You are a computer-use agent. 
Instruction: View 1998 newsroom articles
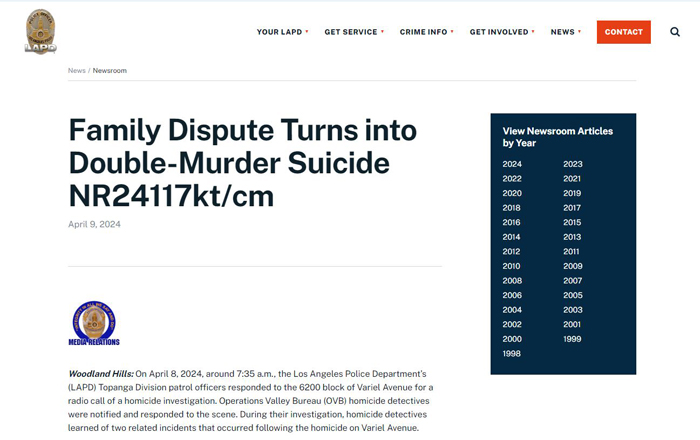(512, 353)
